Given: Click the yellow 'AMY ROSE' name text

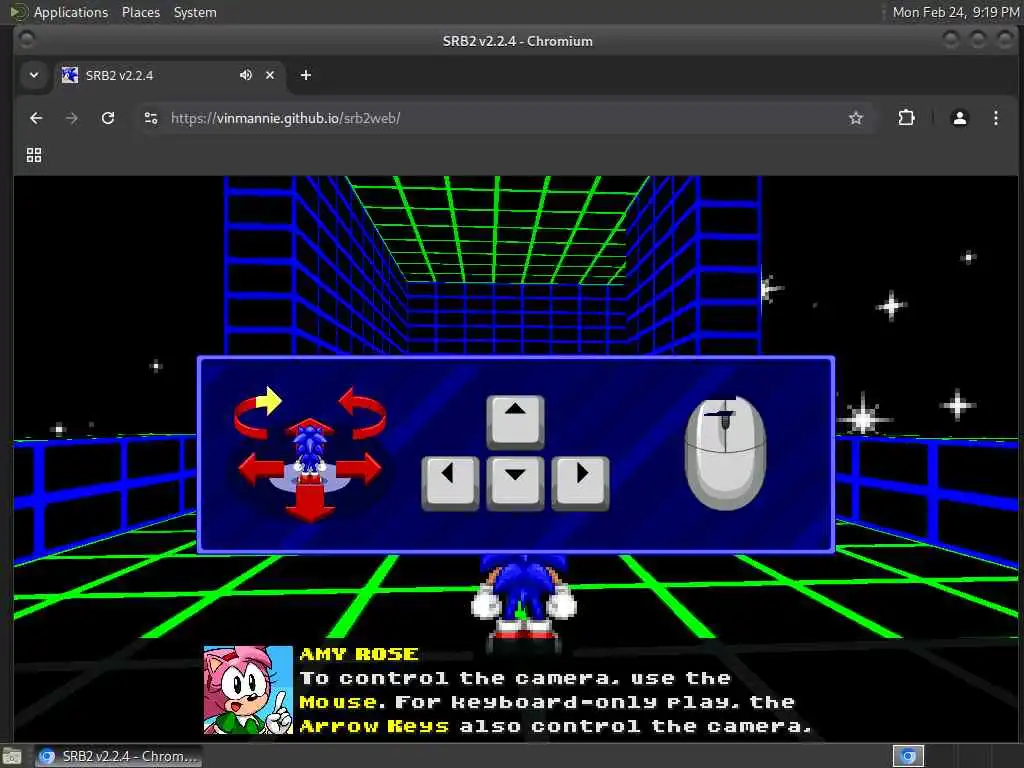Looking at the screenshot, I should 359,654.
